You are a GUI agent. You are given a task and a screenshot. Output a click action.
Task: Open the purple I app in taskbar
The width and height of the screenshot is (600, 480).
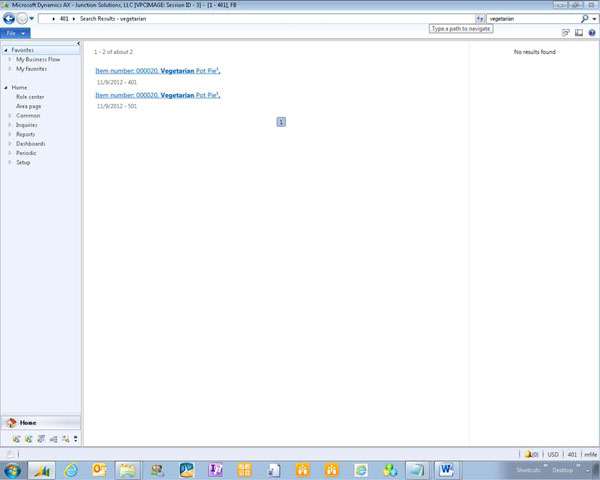tap(215, 470)
